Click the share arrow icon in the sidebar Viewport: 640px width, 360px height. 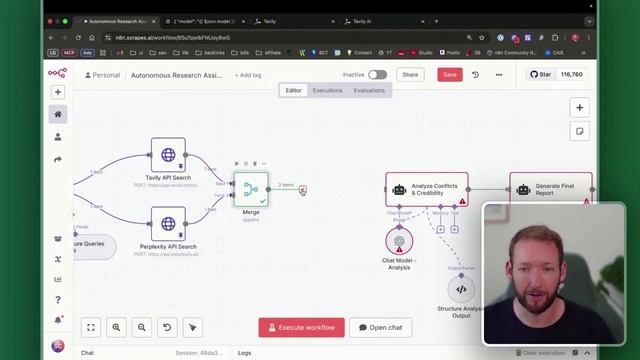pos(58,159)
